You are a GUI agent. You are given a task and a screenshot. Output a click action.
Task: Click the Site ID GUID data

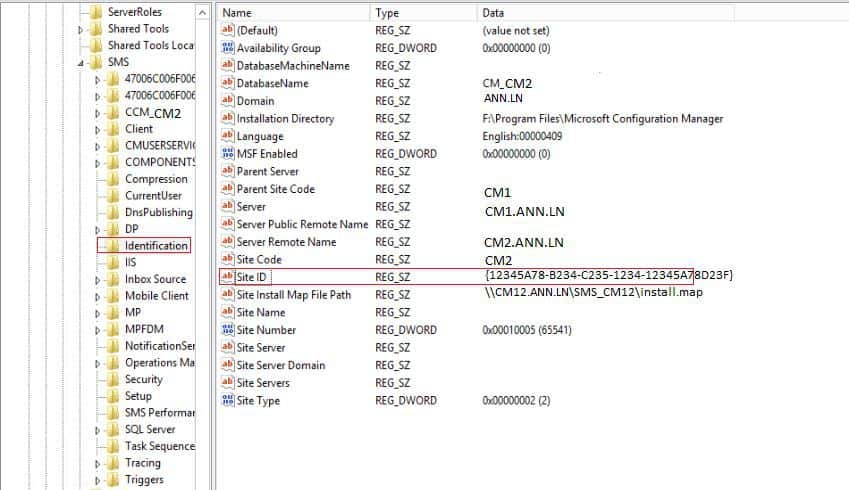click(609, 275)
